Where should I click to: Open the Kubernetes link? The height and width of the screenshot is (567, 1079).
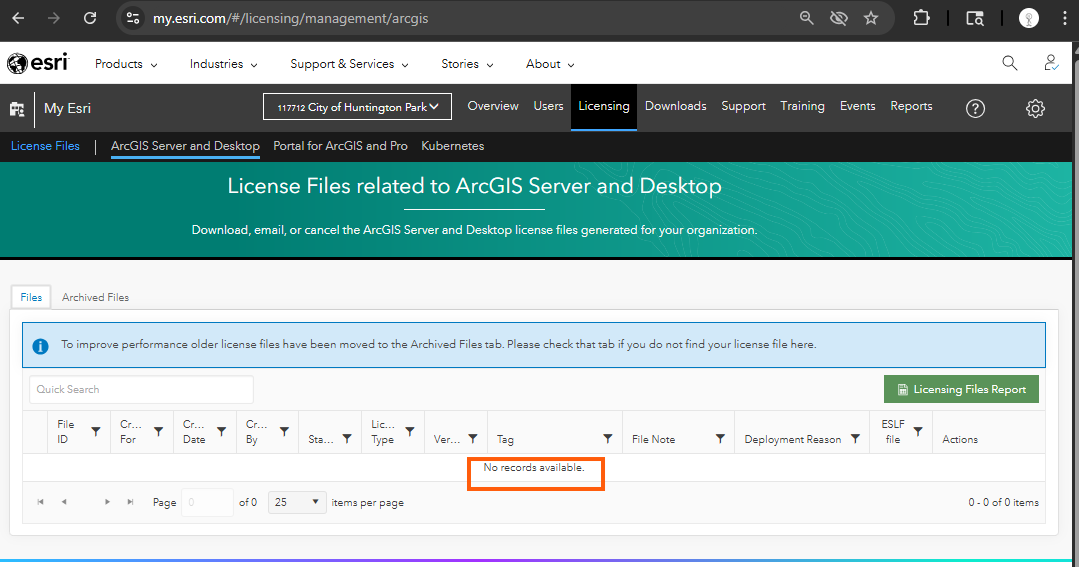pyautogui.click(x=452, y=146)
